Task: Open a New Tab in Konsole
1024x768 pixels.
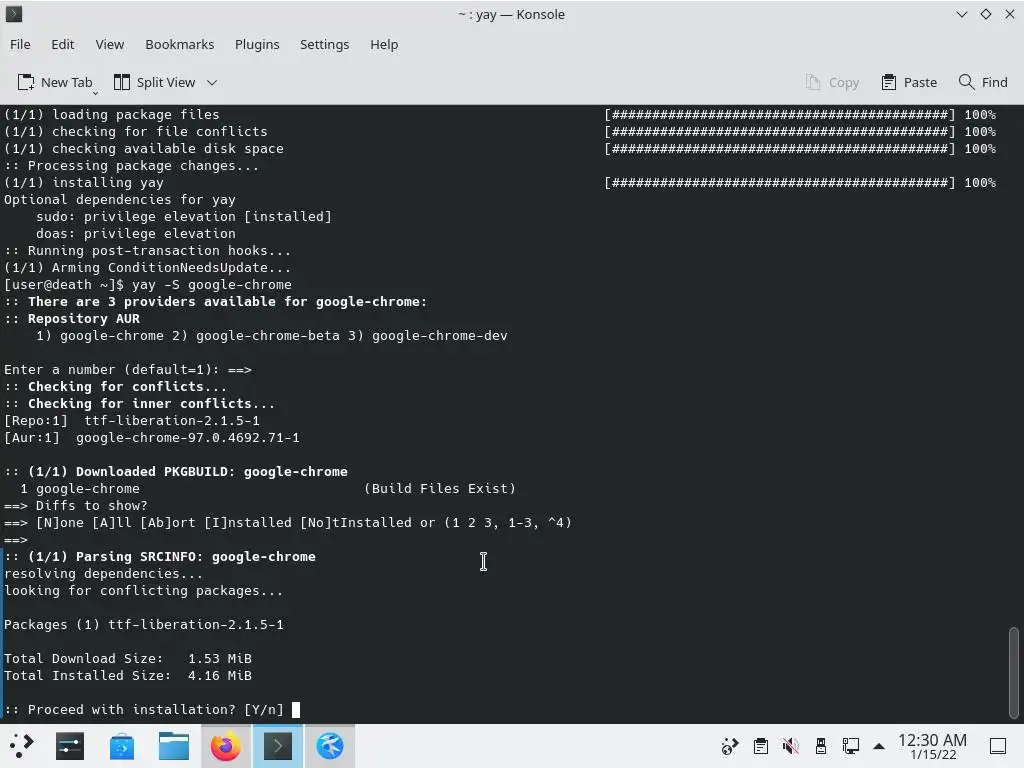Action: 55,82
